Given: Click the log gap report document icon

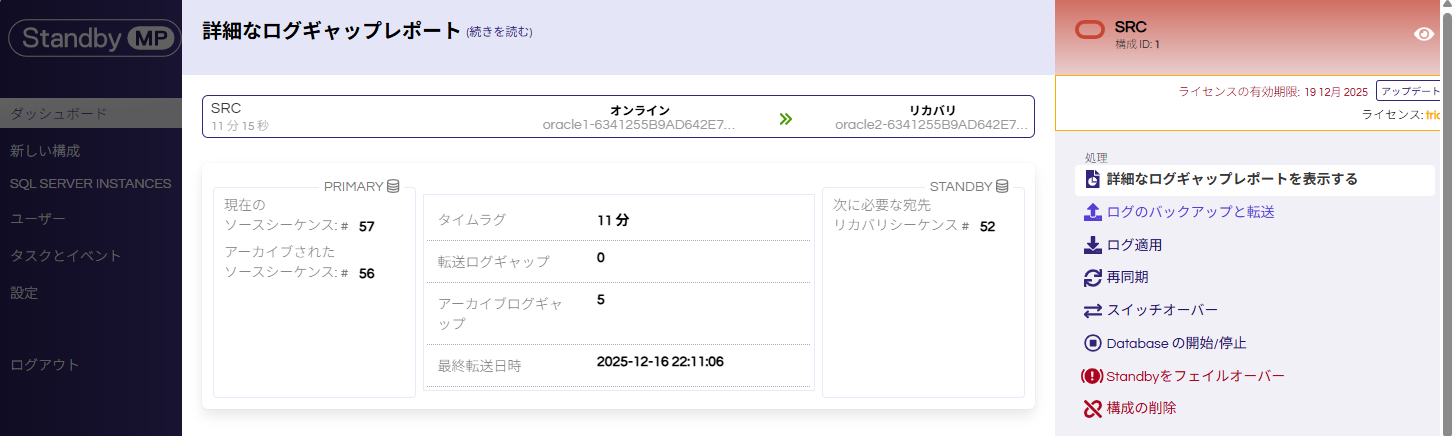Looking at the screenshot, I should tap(1092, 179).
